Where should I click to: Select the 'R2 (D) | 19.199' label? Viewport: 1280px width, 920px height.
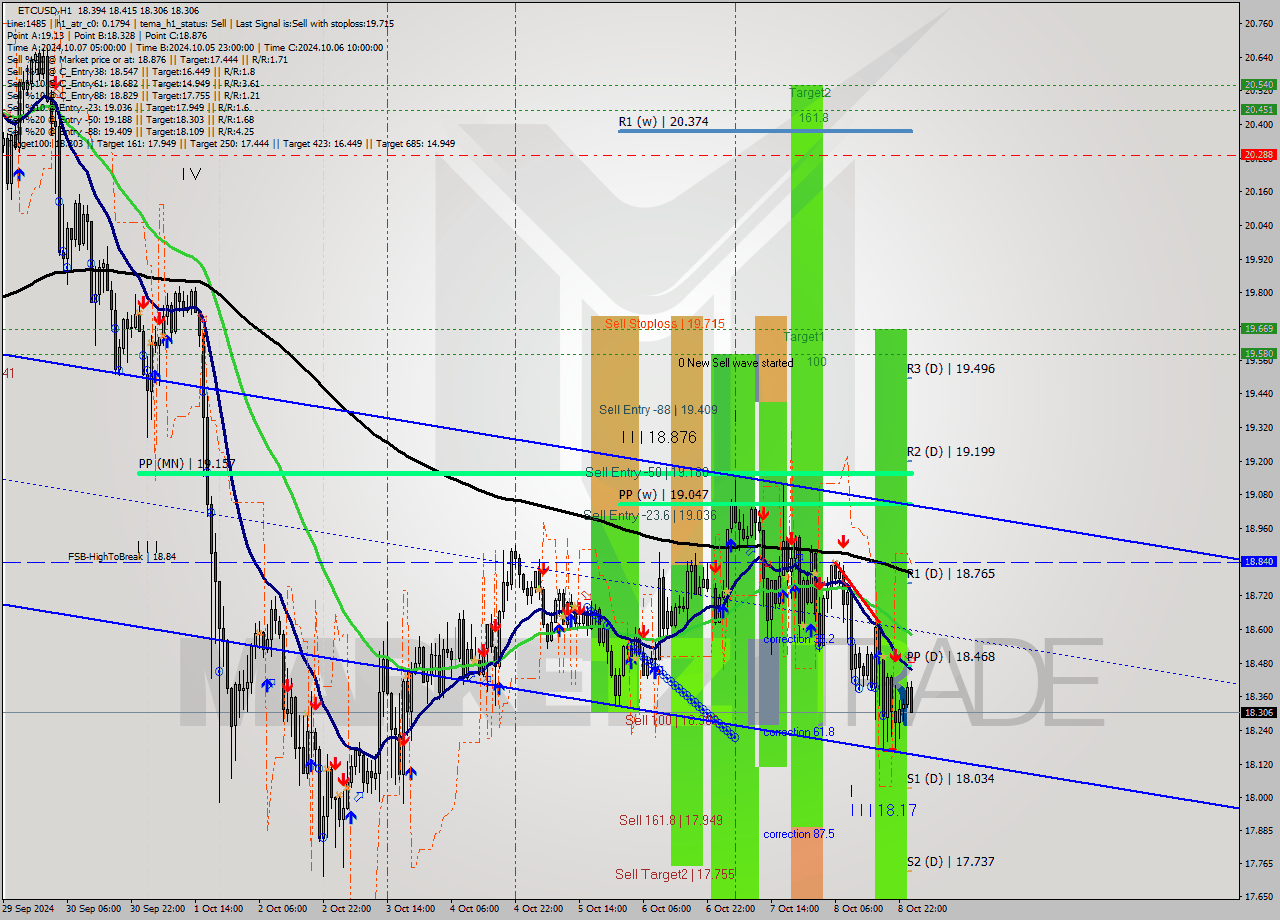[951, 452]
